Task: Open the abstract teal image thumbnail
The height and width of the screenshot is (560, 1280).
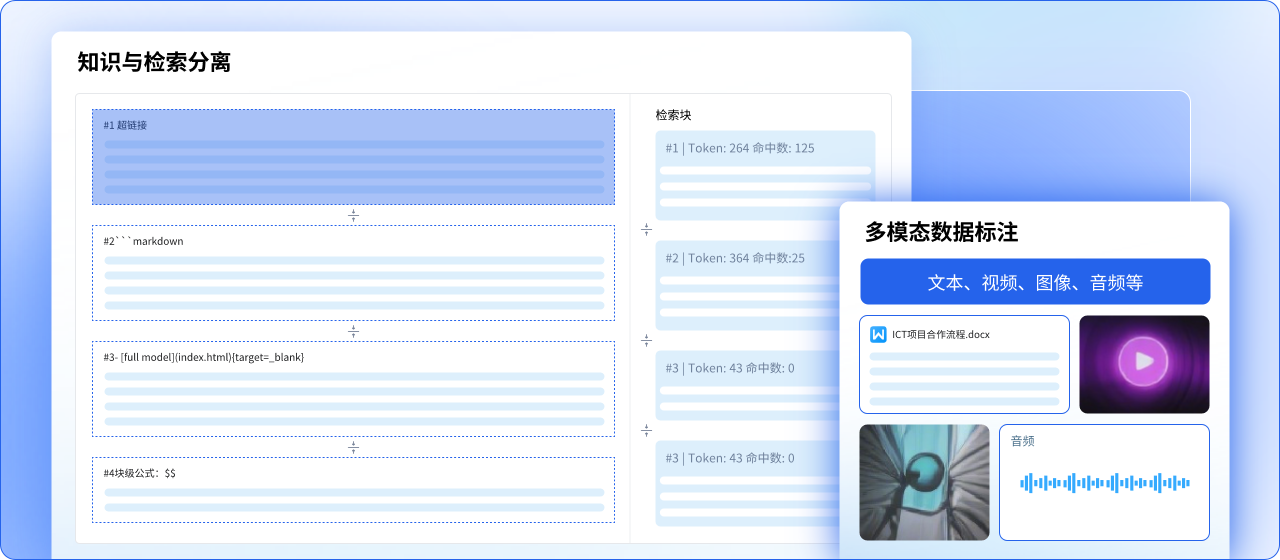Action: [924, 482]
